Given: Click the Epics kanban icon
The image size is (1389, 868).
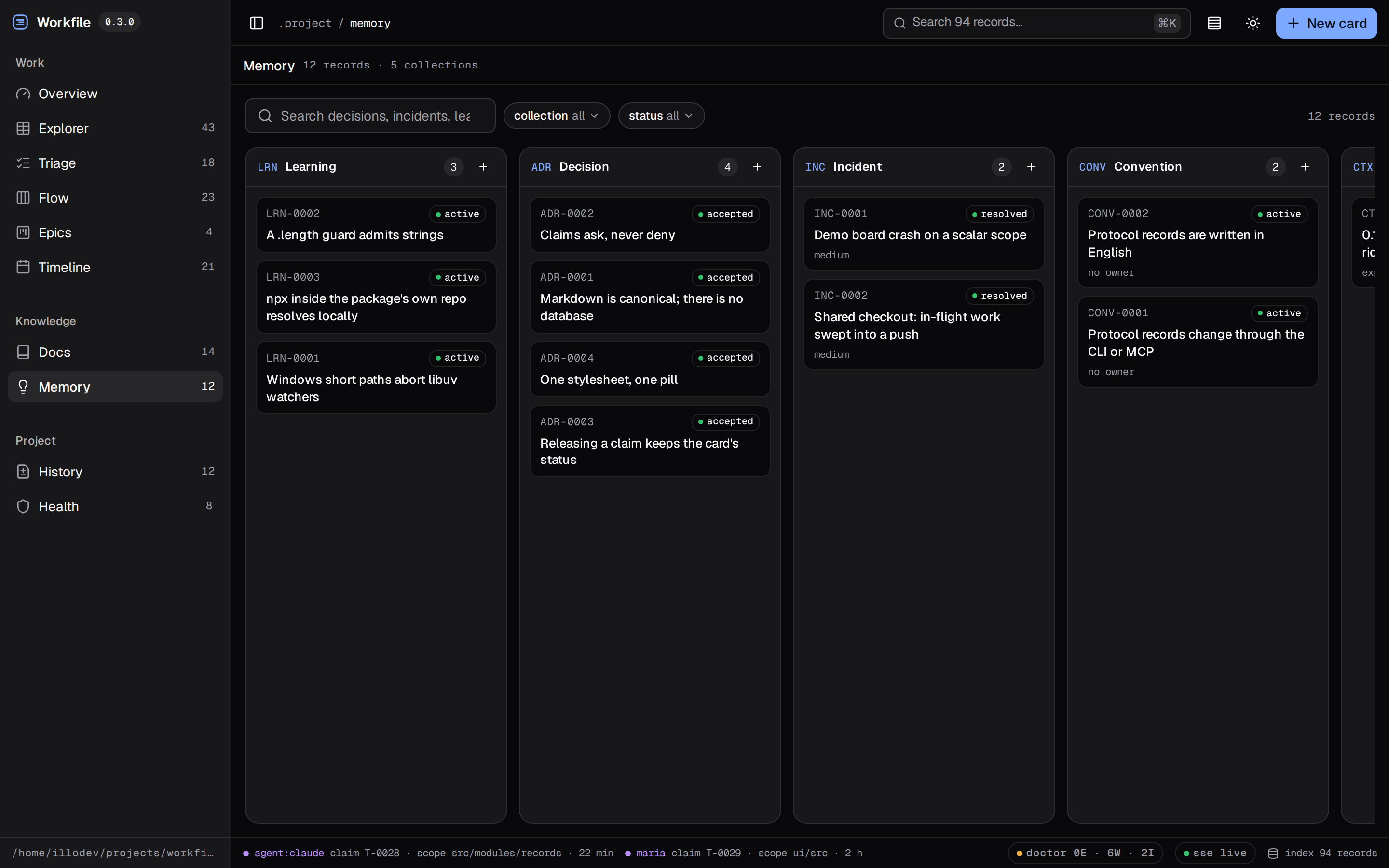Looking at the screenshot, I should point(23,232).
